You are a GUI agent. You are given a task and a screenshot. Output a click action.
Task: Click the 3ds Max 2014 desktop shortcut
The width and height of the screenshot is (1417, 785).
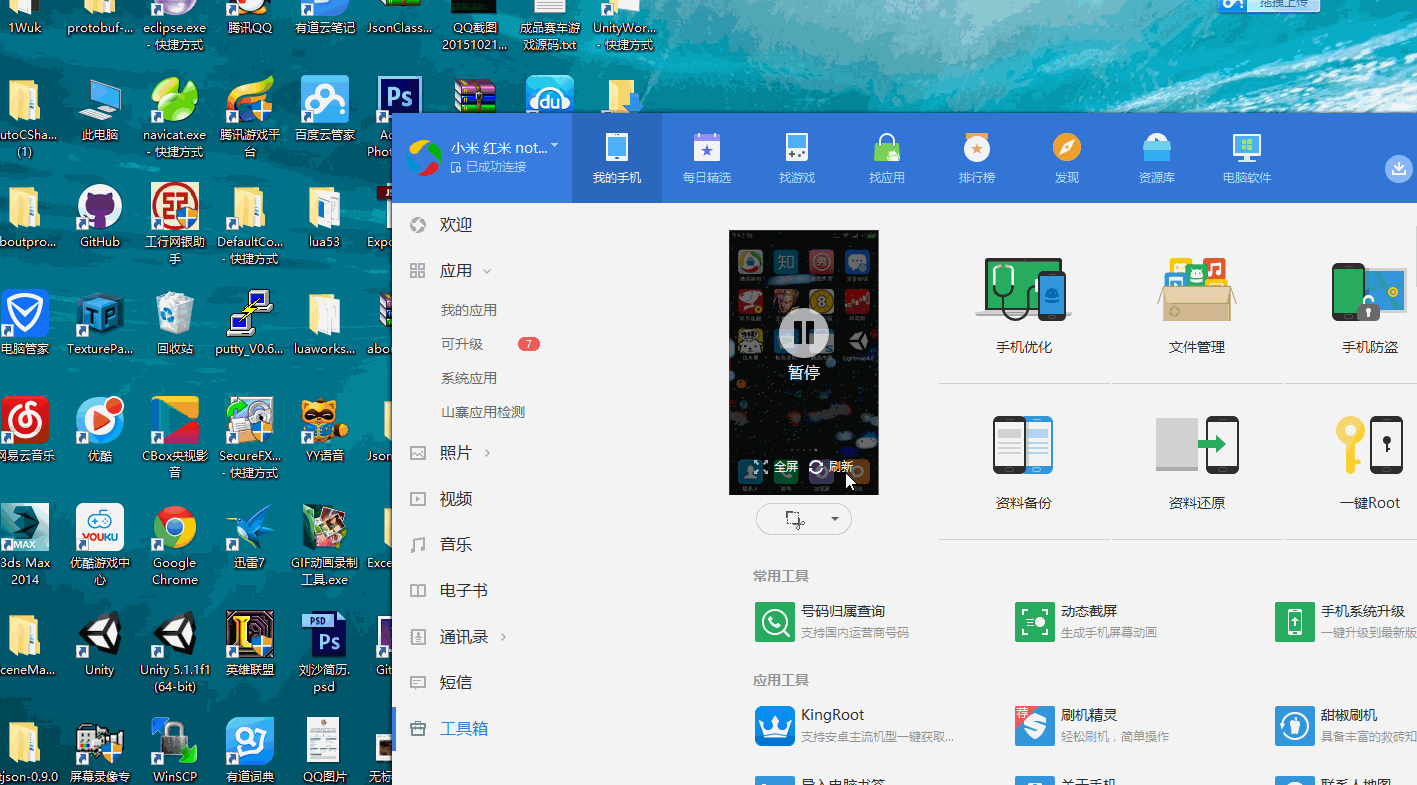25,545
